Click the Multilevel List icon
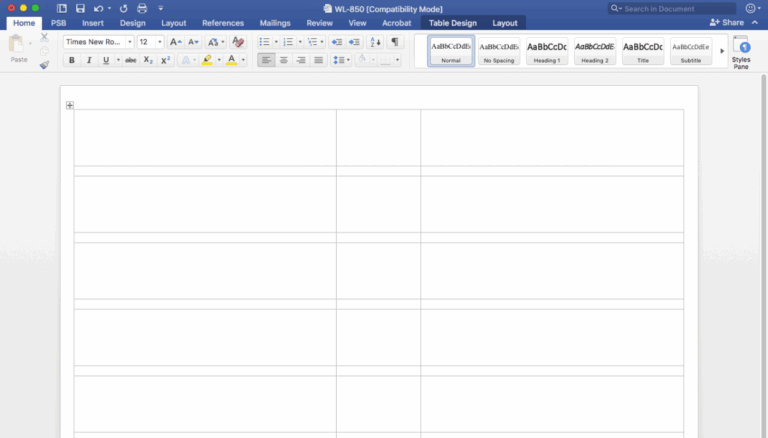 (x=312, y=42)
